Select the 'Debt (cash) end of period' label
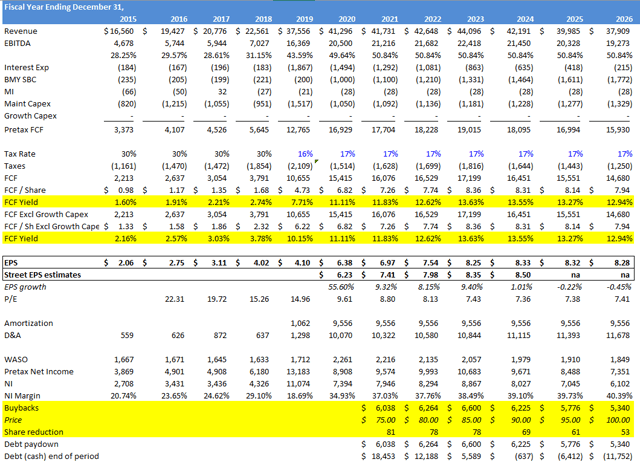The width and height of the screenshot is (640, 462). (x=61, y=454)
